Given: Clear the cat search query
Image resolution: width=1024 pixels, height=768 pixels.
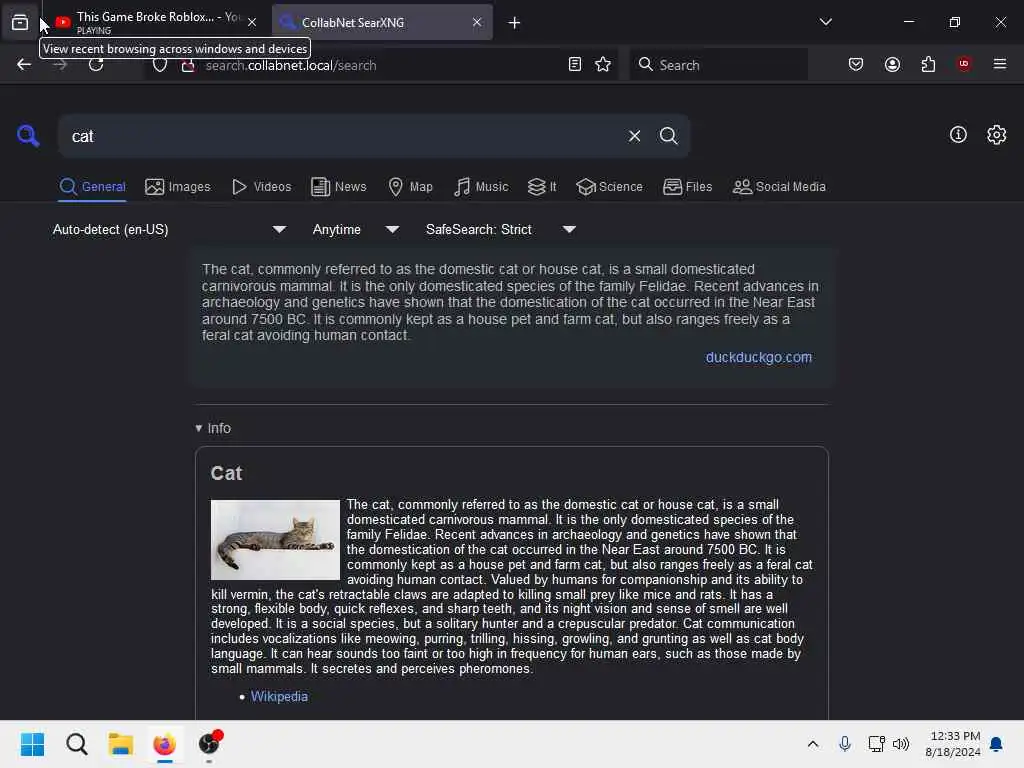Looking at the screenshot, I should [634, 136].
